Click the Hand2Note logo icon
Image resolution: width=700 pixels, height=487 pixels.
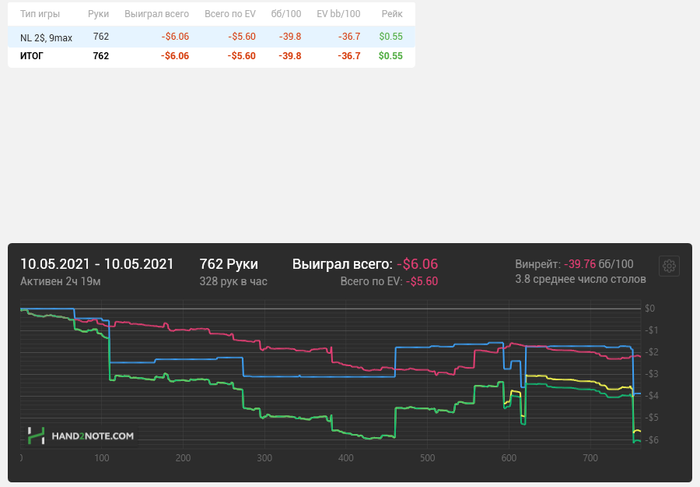click(x=36, y=436)
